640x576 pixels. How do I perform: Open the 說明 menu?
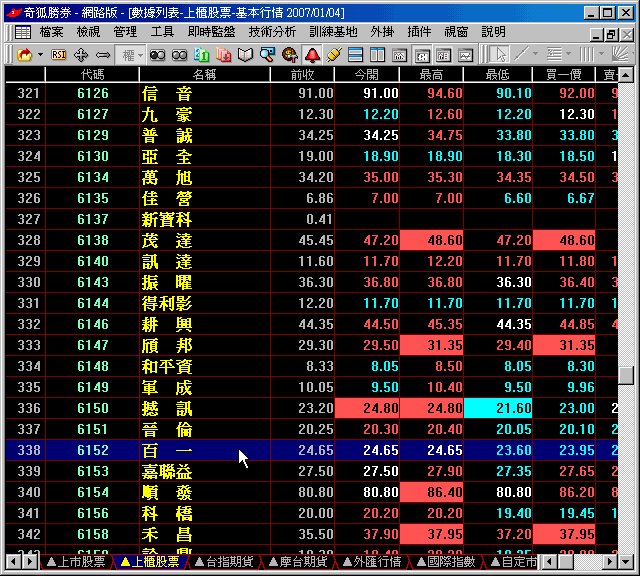pyautogui.click(x=493, y=32)
